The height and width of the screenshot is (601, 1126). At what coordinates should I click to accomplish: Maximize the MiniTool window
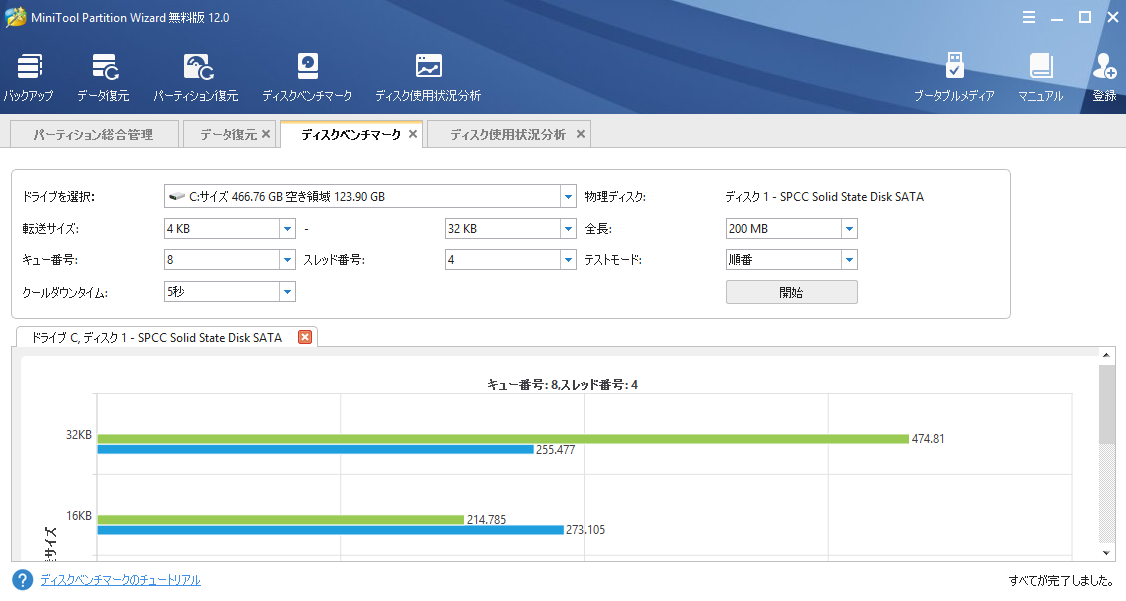point(1085,17)
